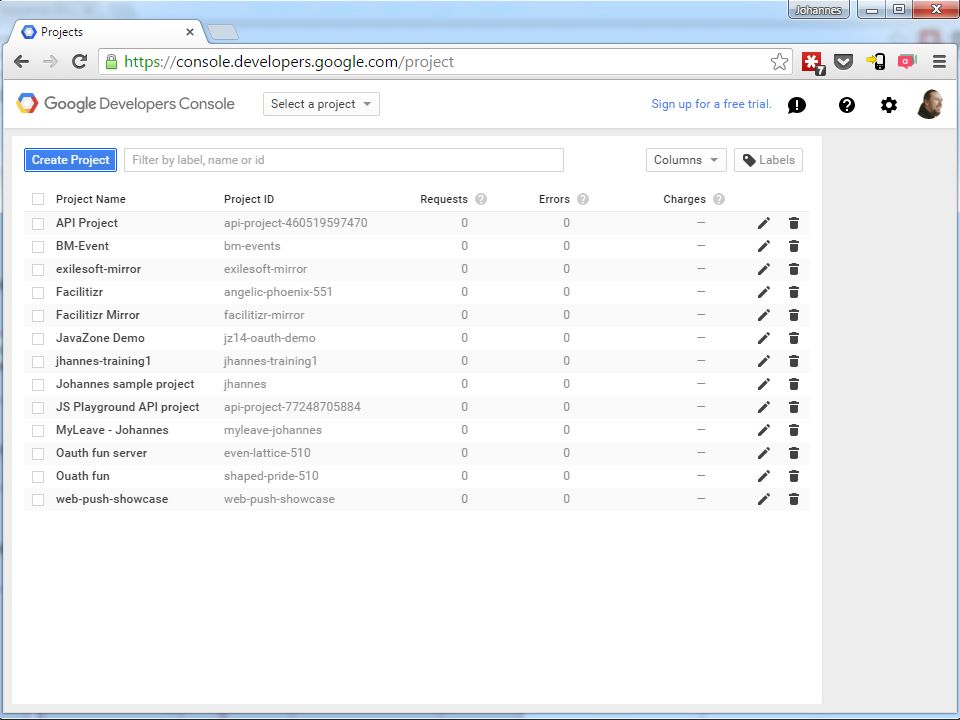The width and height of the screenshot is (960, 720).
Task: Edit JS Playground API project
Action: (x=763, y=407)
